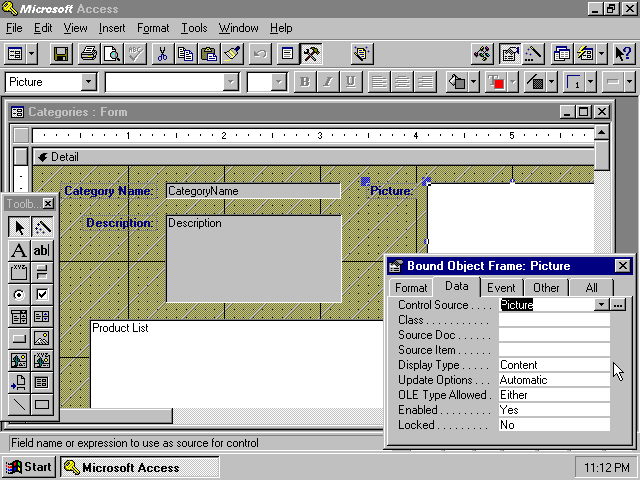Select the Rectangle tool in Toolbox
The height and width of the screenshot is (480, 640).
click(x=42, y=404)
